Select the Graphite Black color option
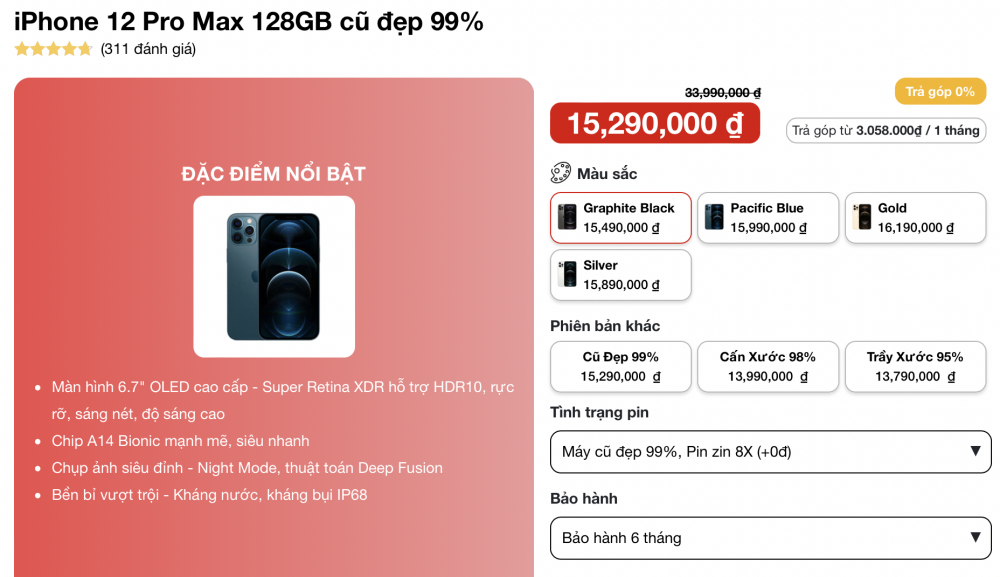Viewport: 1000px width, 577px height. tap(621, 217)
